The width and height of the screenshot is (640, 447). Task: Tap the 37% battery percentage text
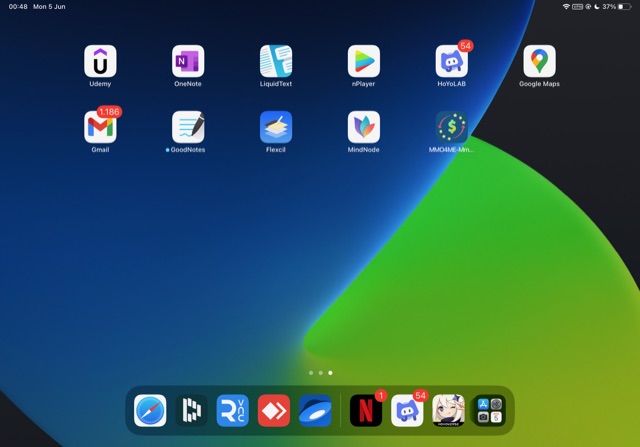609,7
